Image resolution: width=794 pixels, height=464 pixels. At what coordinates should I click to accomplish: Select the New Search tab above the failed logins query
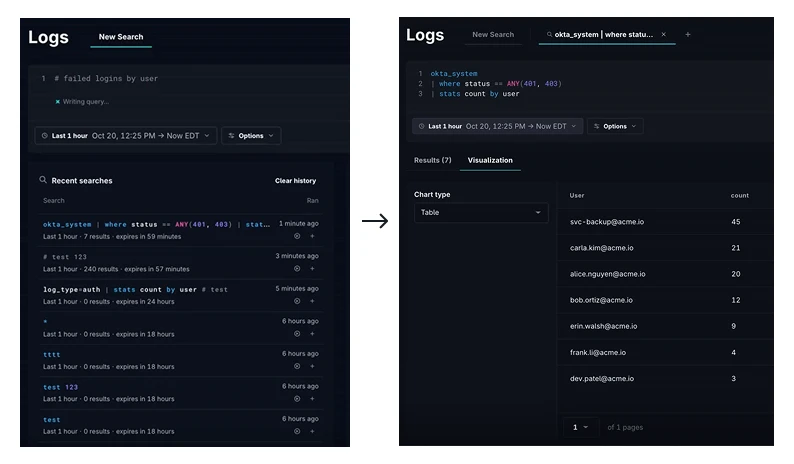[121, 37]
